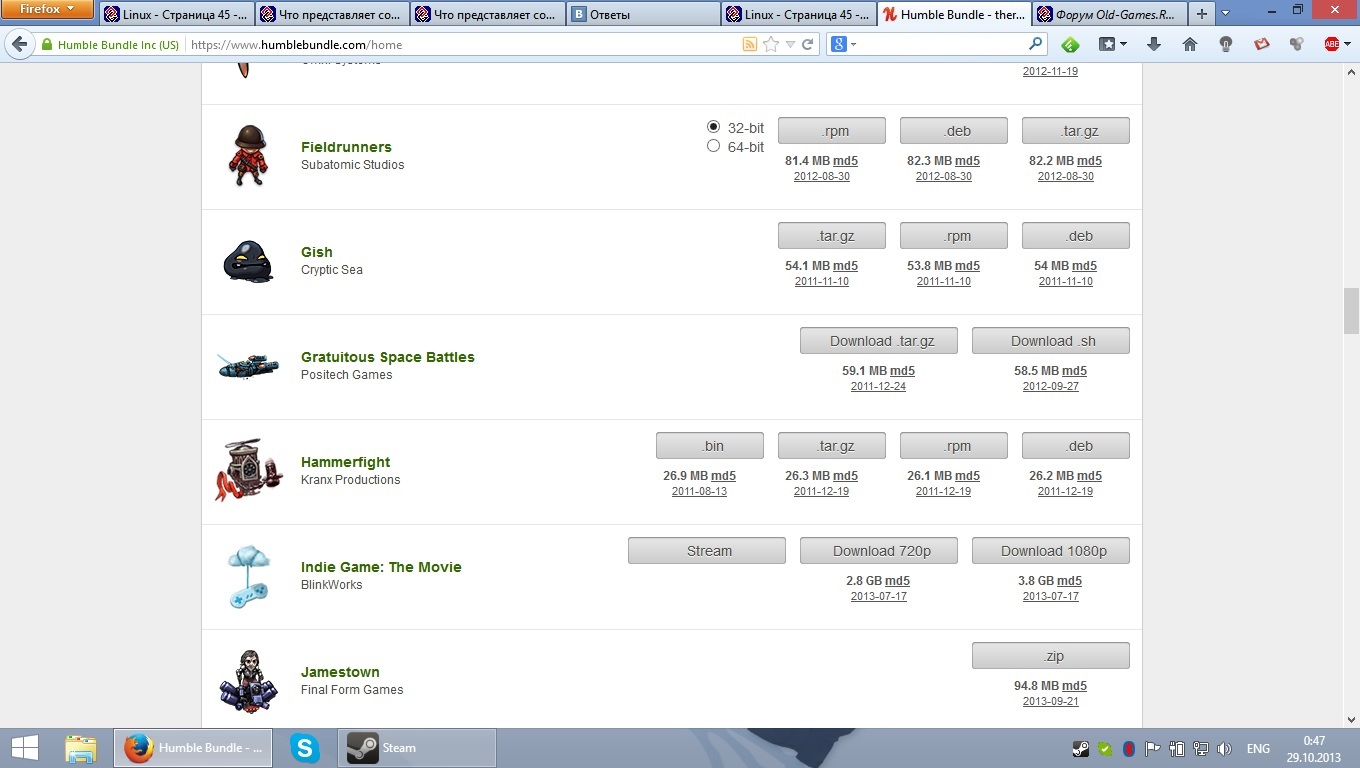Select the 64-bit option for Fieldrunners

tap(713, 146)
